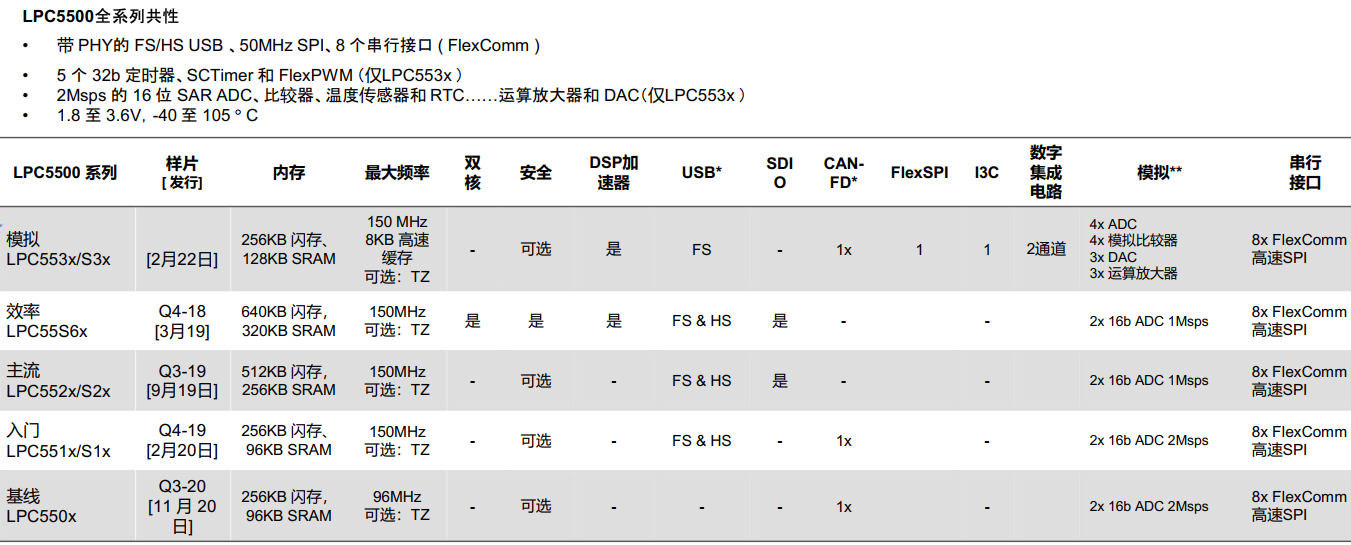The image size is (1351, 545).
Task: Select the 2通道 cell
Action: 1046,249
